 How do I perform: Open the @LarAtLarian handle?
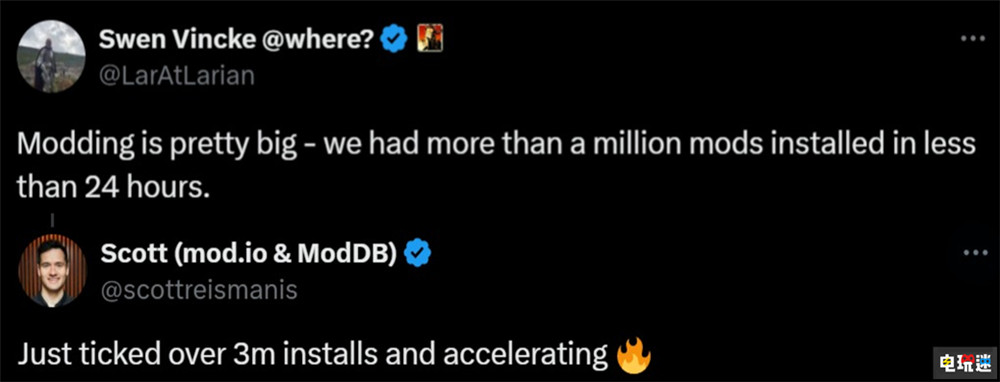[177, 76]
